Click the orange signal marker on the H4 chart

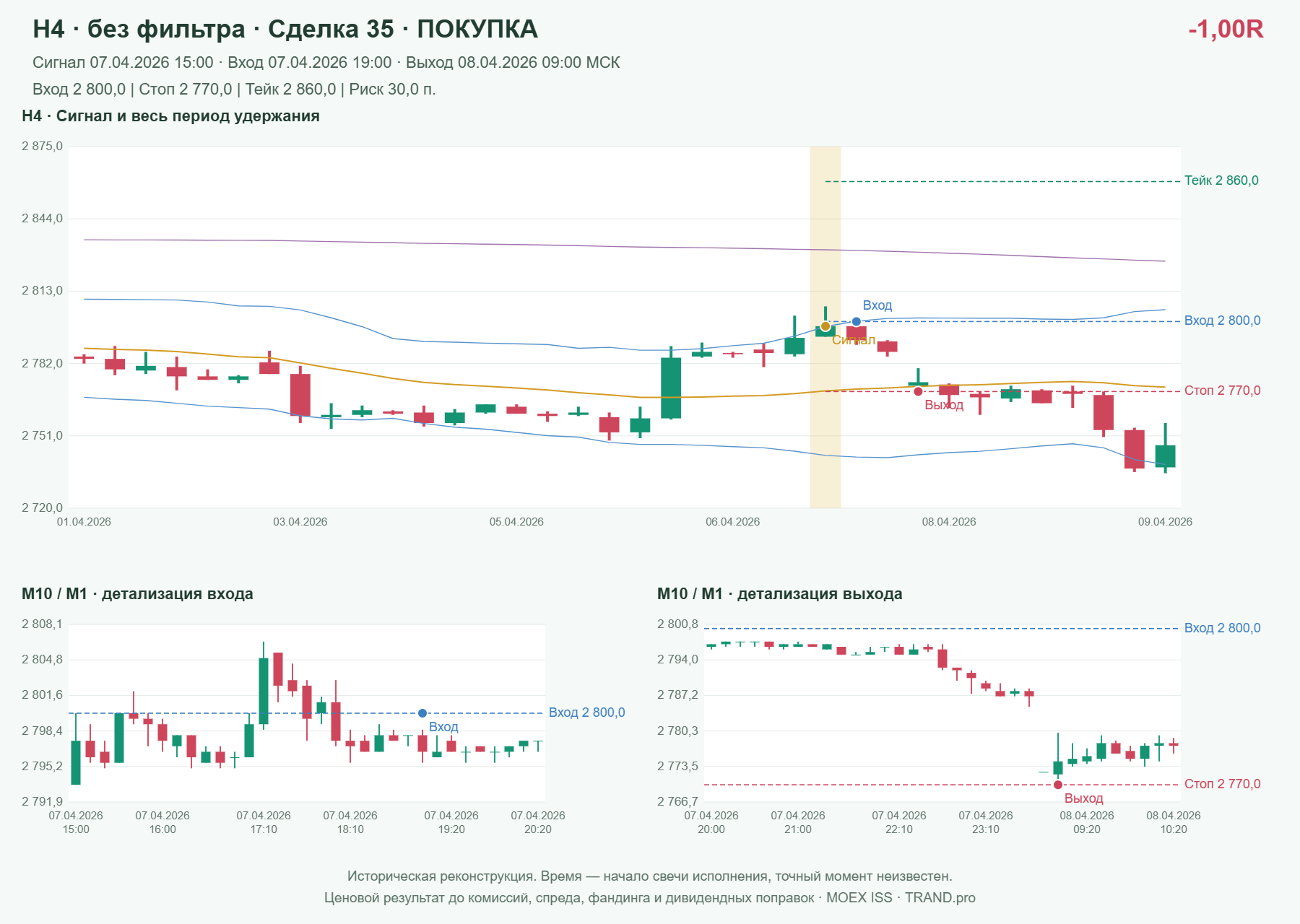coord(825,326)
